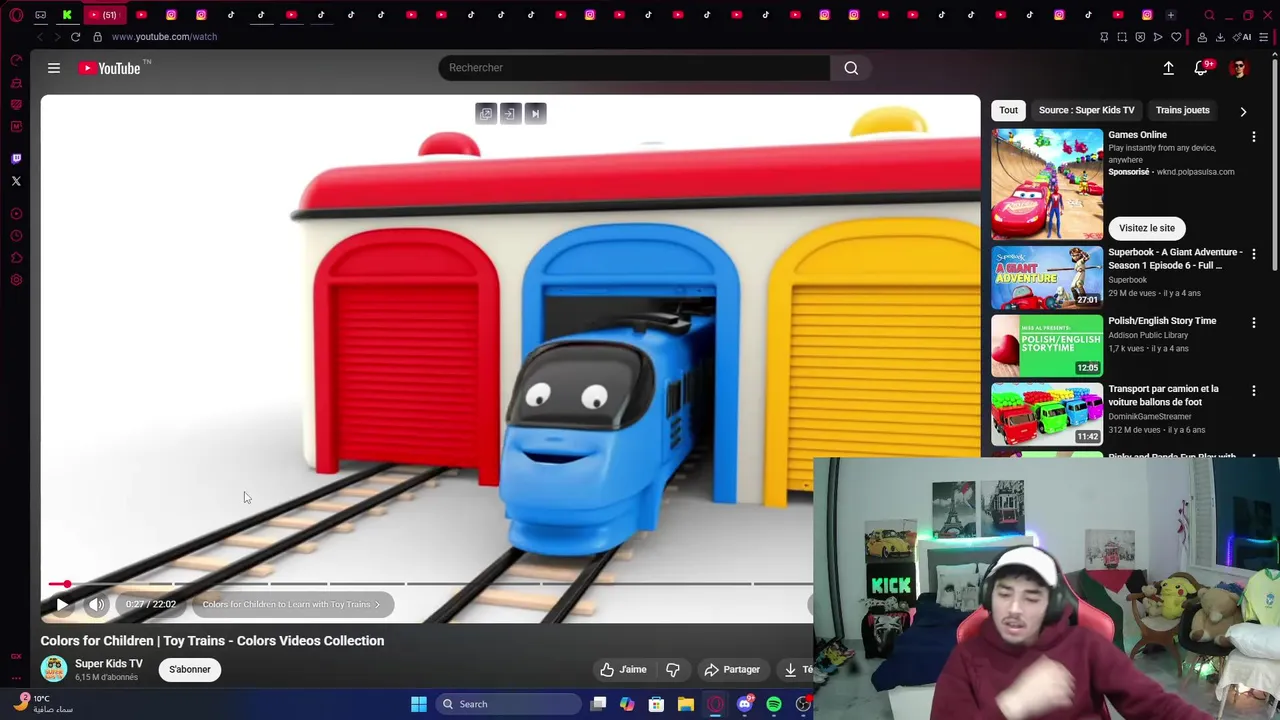Open YouTube notifications bell

tap(1201, 68)
